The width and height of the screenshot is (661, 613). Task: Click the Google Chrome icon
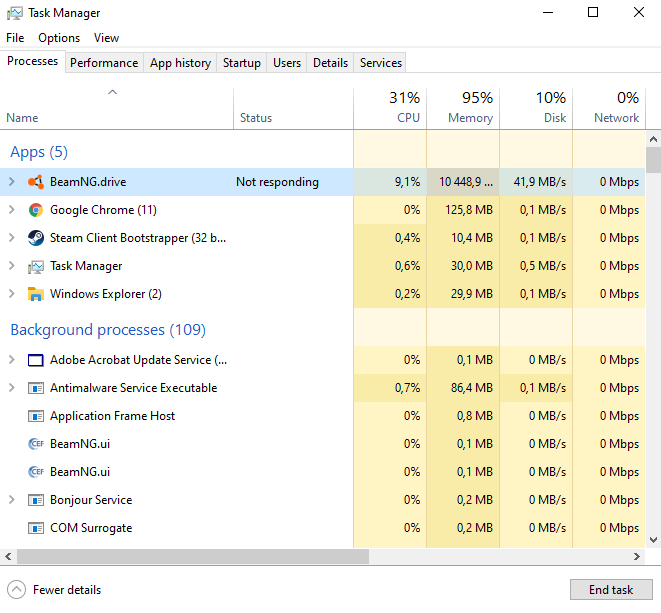click(36, 210)
